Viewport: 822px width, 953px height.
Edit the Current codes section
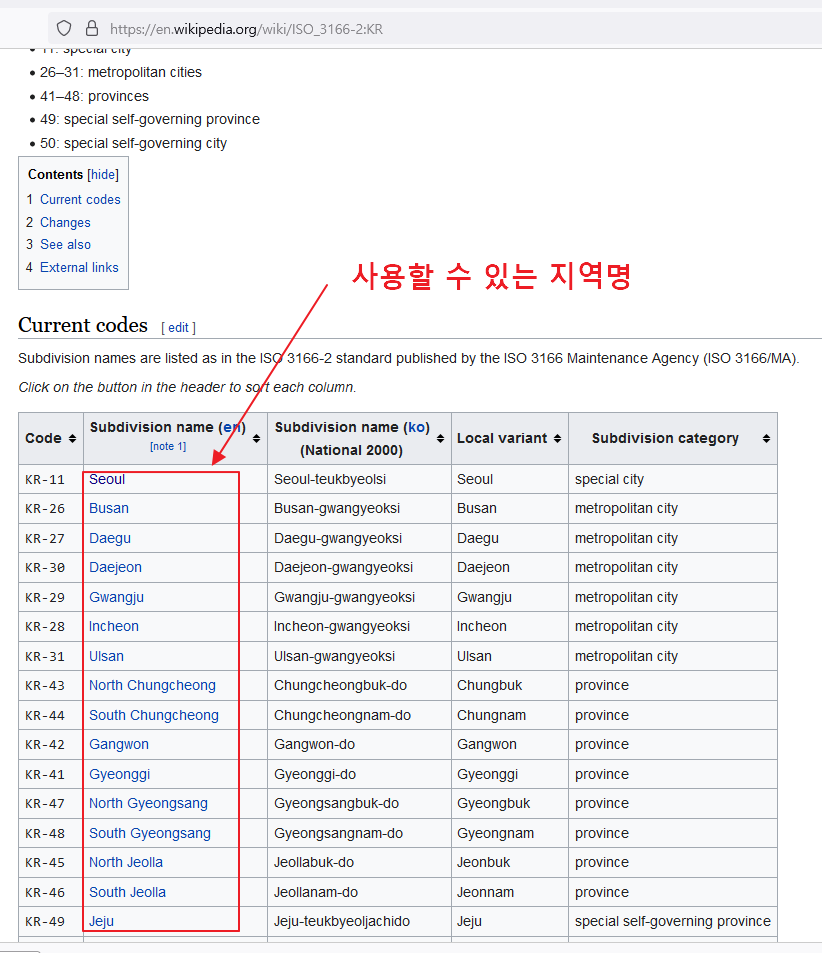tap(178, 328)
